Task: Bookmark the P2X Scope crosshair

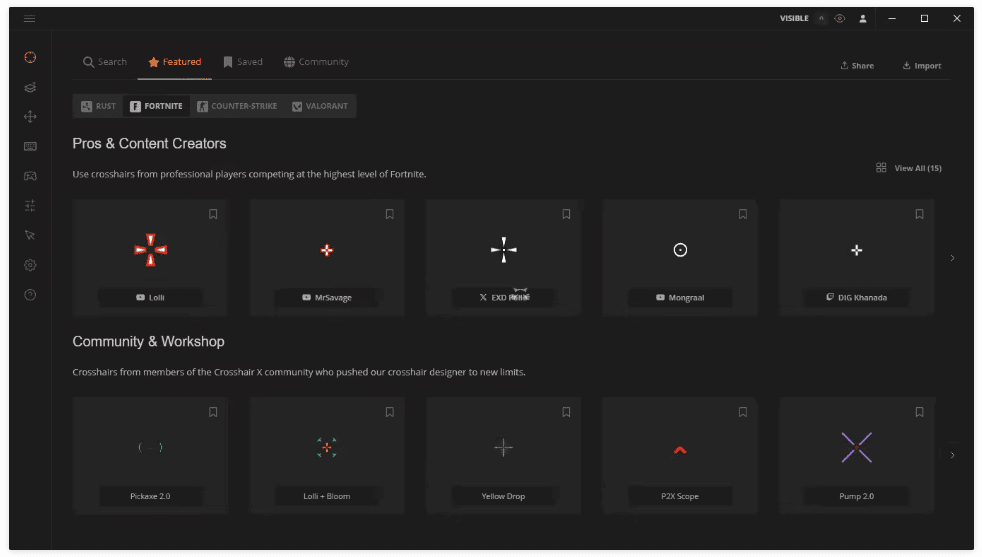Action: coord(743,412)
